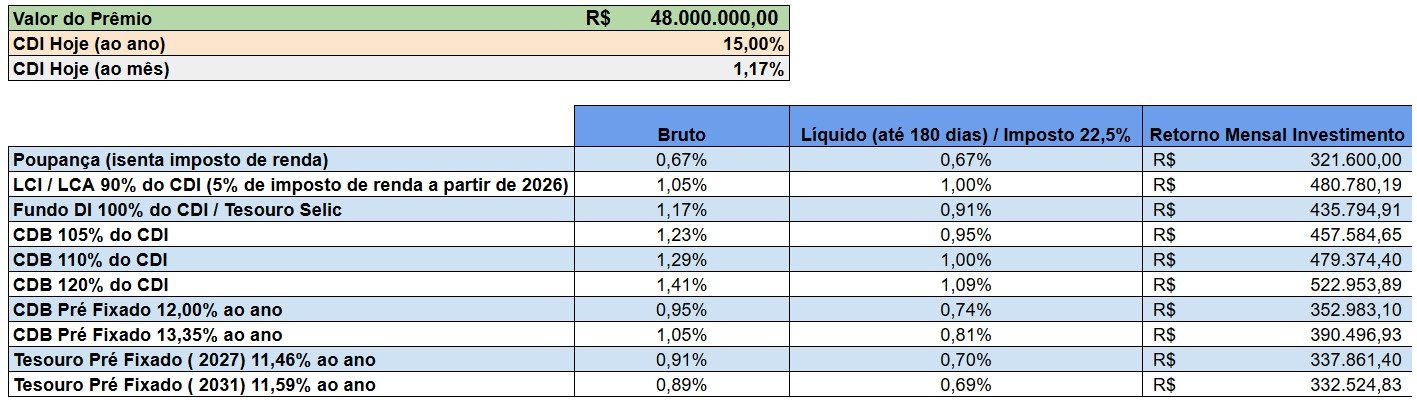Screen dimensions: 1417x403
Task: Click the Retorno Mensal Investimento header
Action: [x=1277, y=135]
